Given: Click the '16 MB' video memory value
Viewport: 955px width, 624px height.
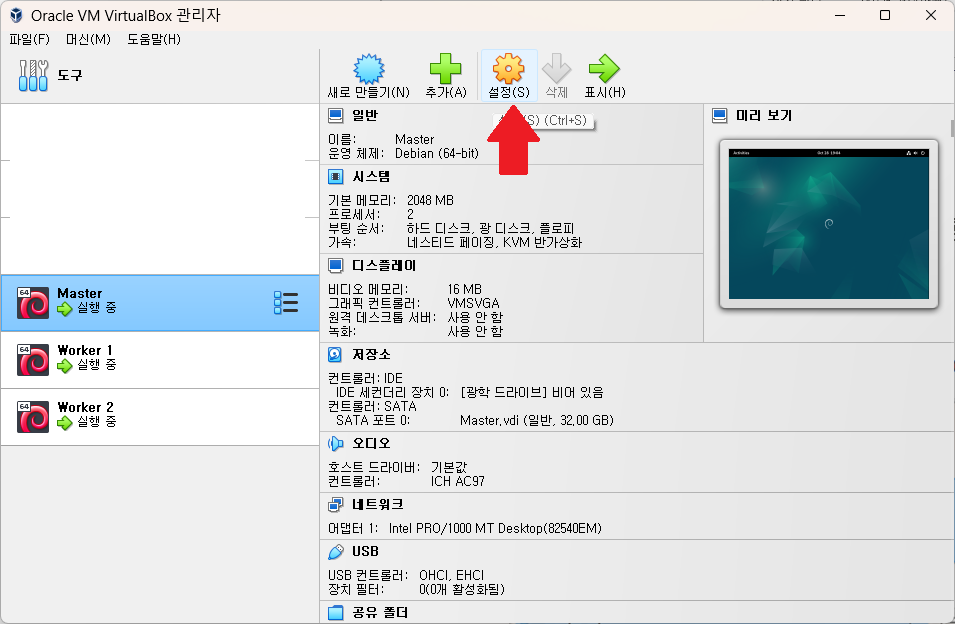Looking at the screenshot, I should pyautogui.click(x=464, y=289).
